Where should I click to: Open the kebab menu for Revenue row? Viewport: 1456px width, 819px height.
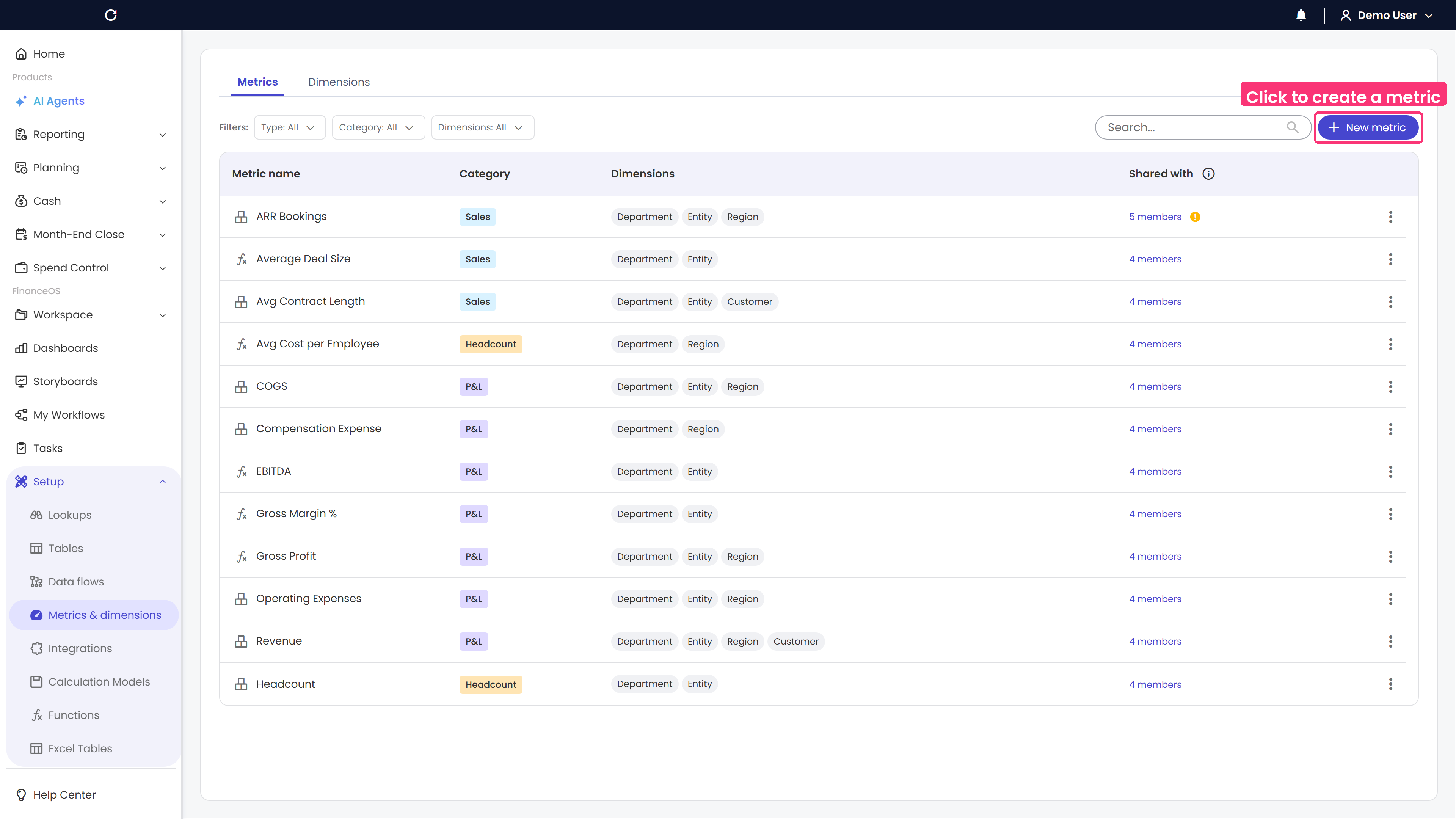click(1390, 642)
